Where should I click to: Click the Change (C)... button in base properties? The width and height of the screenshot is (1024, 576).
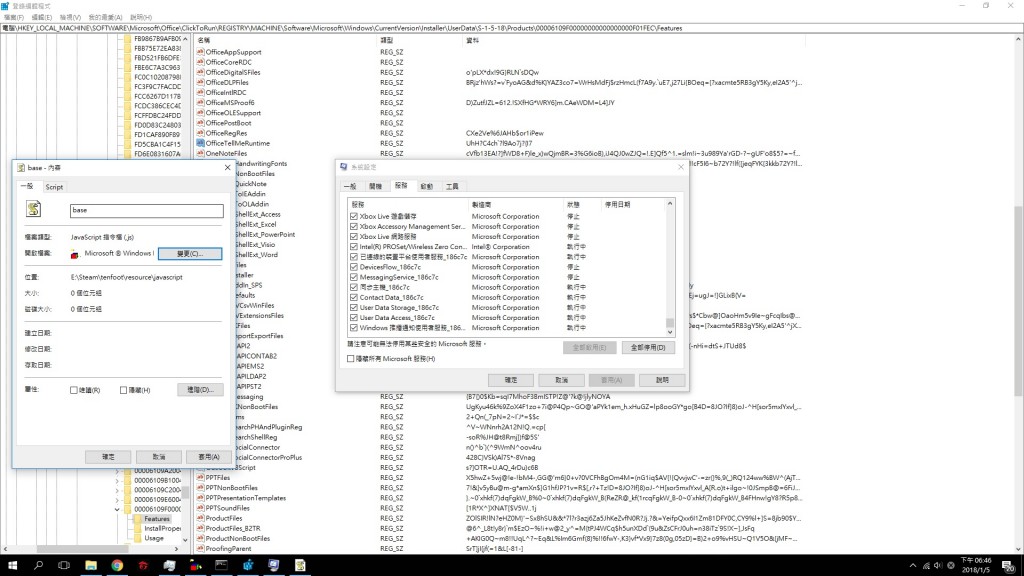(x=190, y=253)
